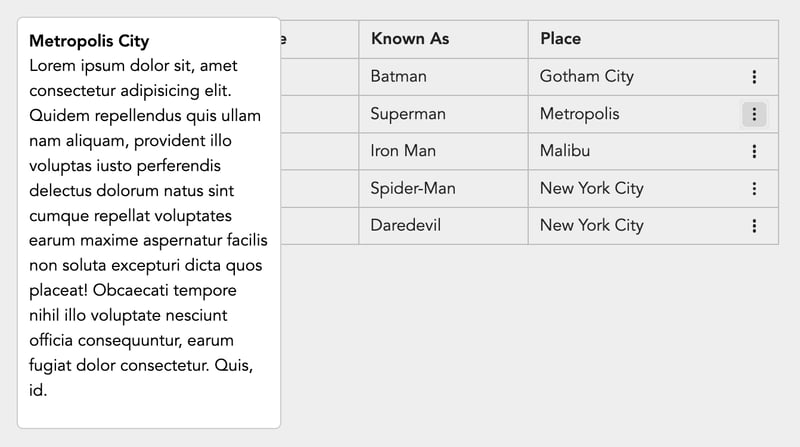
Task: Click the Malibu place cell
Action: pyautogui.click(x=565, y=151)
